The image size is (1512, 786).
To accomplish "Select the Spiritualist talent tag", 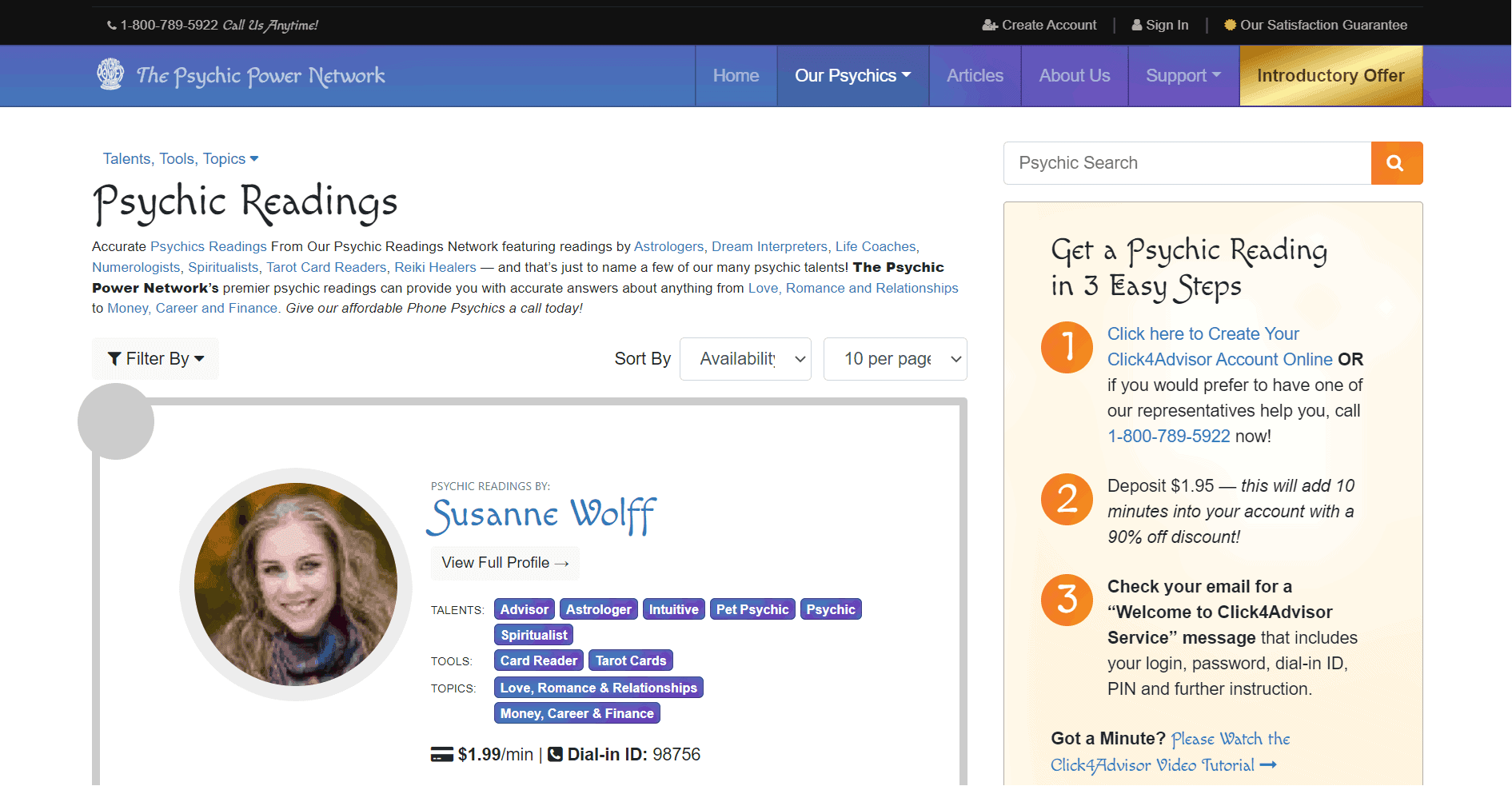I will 534,635.
